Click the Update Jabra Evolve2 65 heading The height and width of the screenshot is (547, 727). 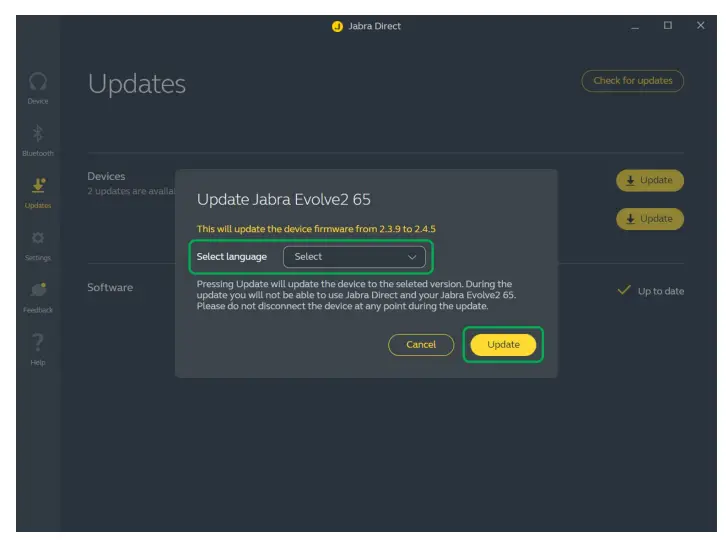point(284,199)
